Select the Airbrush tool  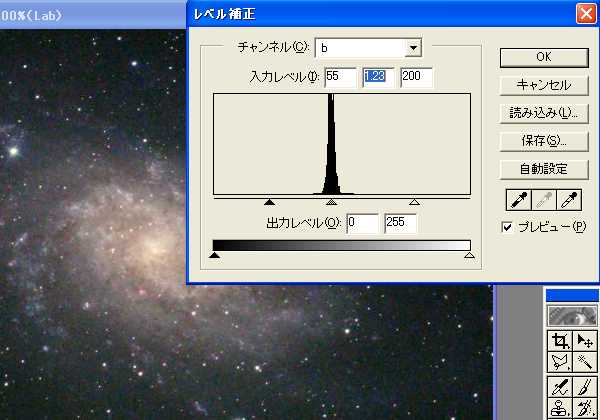tap(558, 386)
